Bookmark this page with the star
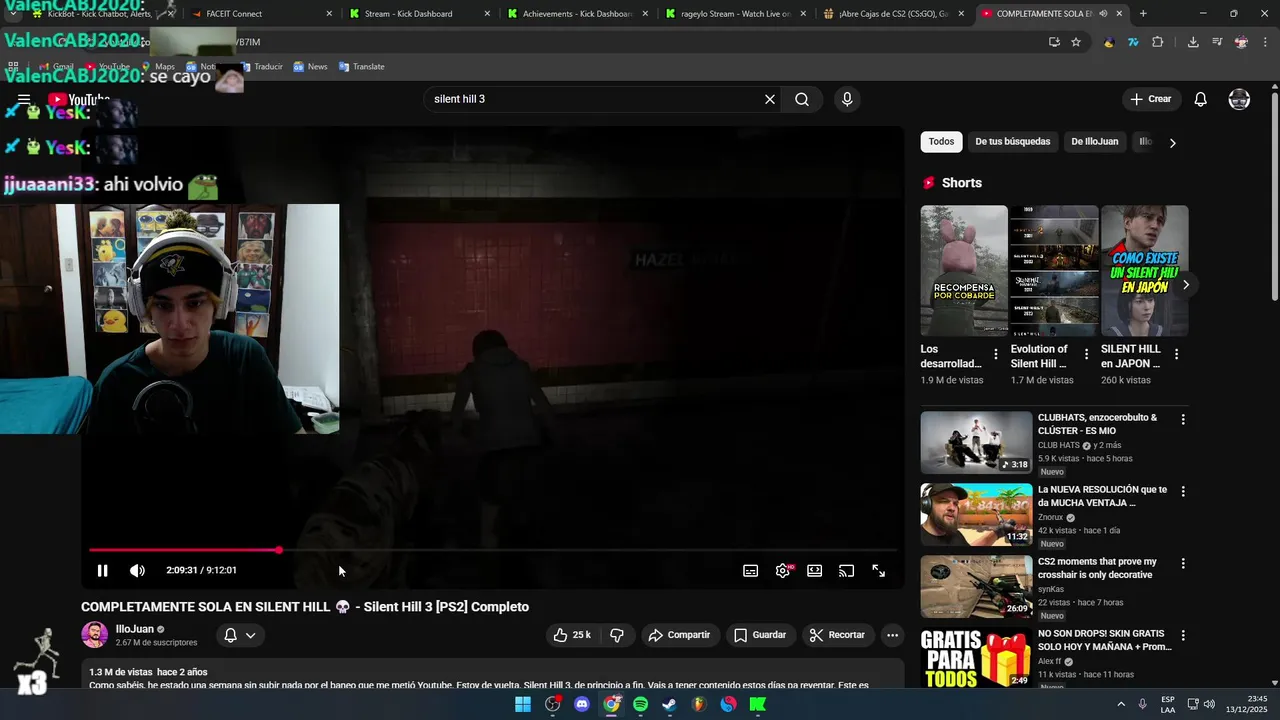The height and width of the screenshot is (720, 1280). click(1076, 42)
